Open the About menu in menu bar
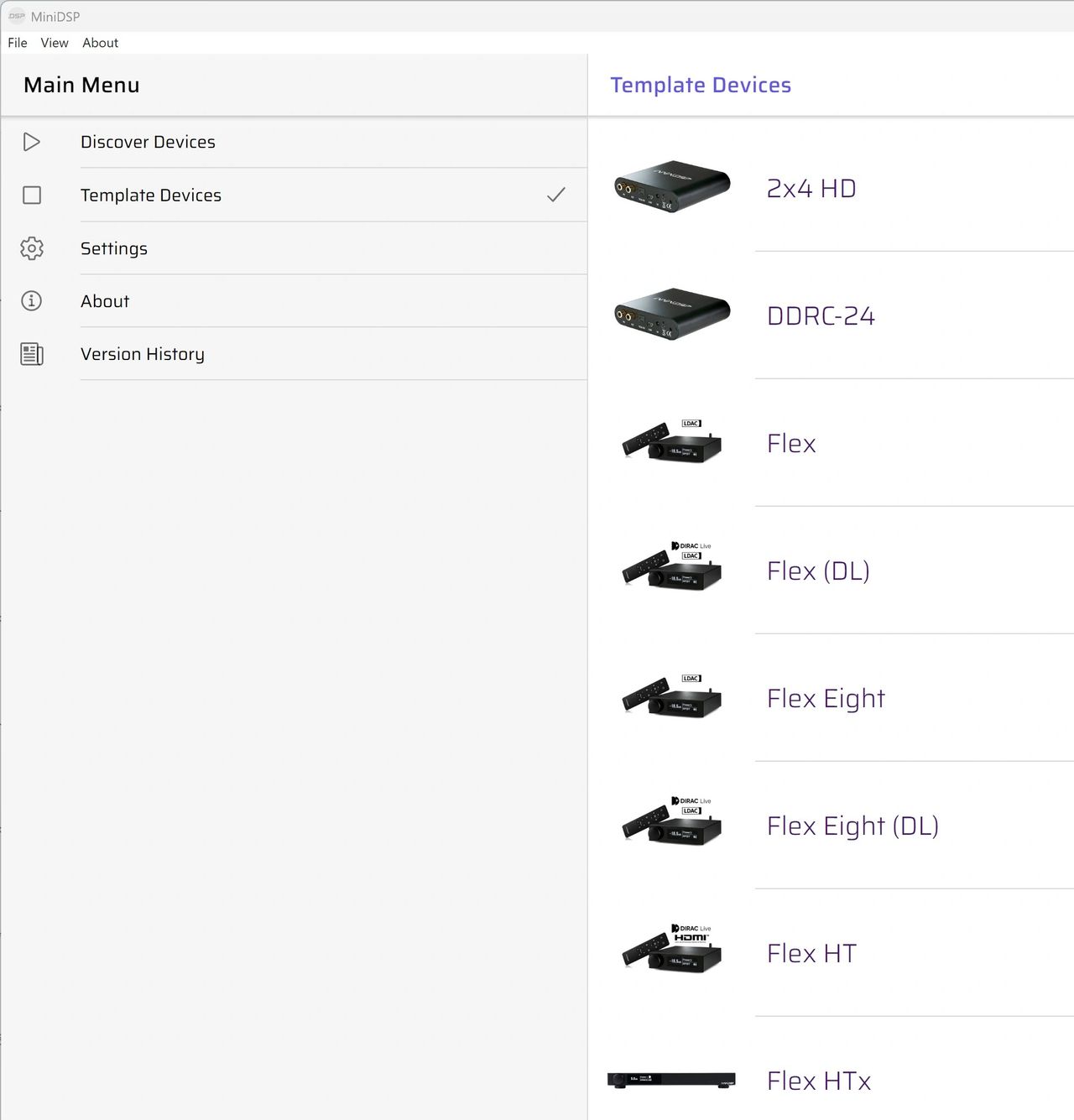Screen dimensions: 1074x1120 (100, 43)
